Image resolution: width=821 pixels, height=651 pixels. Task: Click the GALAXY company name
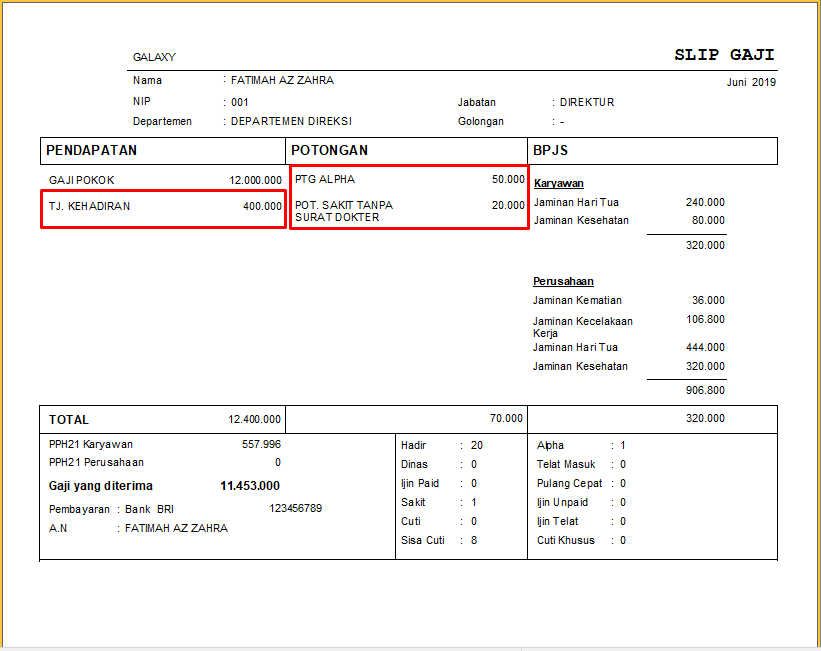point(154,58)
